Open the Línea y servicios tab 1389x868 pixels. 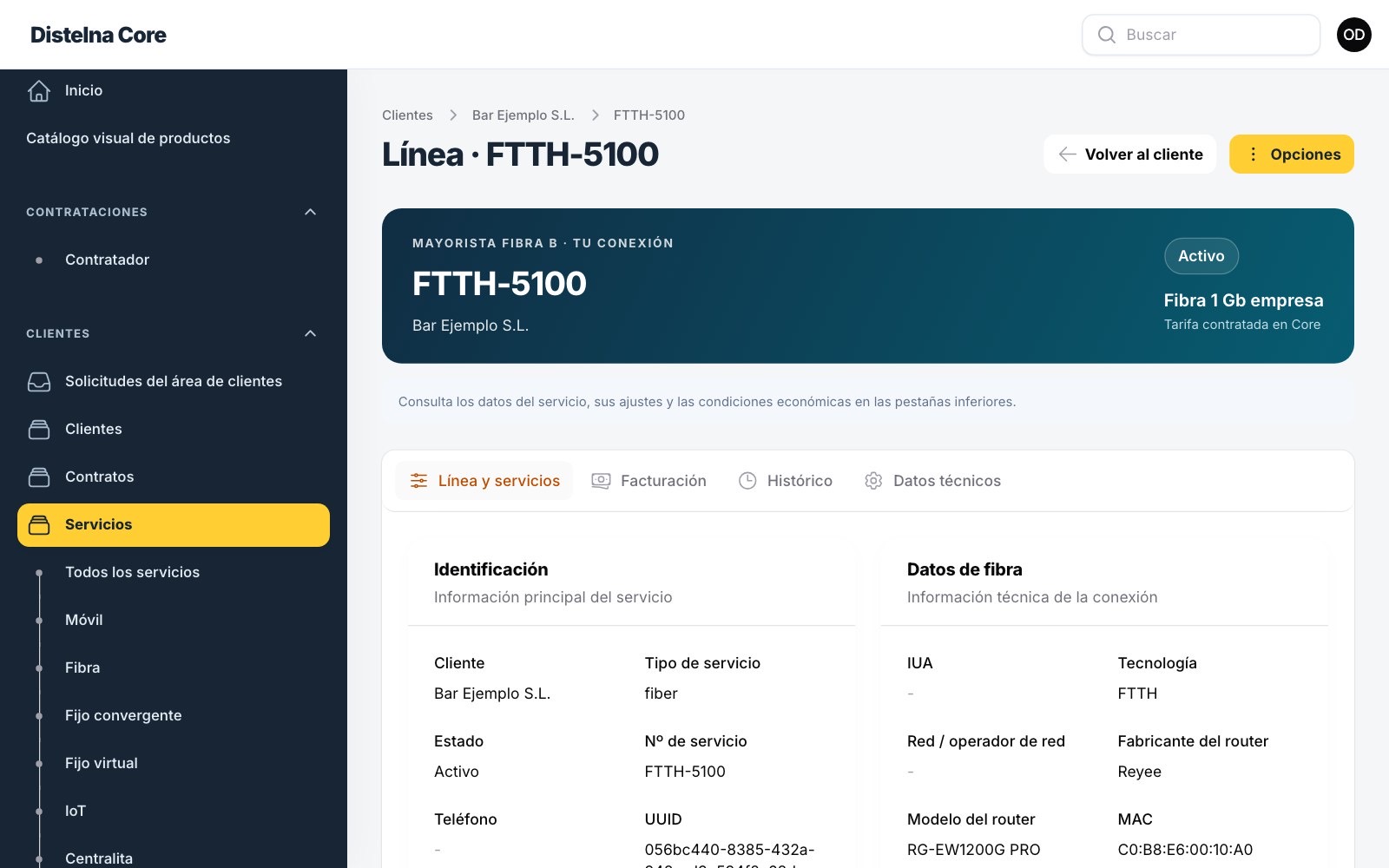pyautogui.click(x=484, y=481)
